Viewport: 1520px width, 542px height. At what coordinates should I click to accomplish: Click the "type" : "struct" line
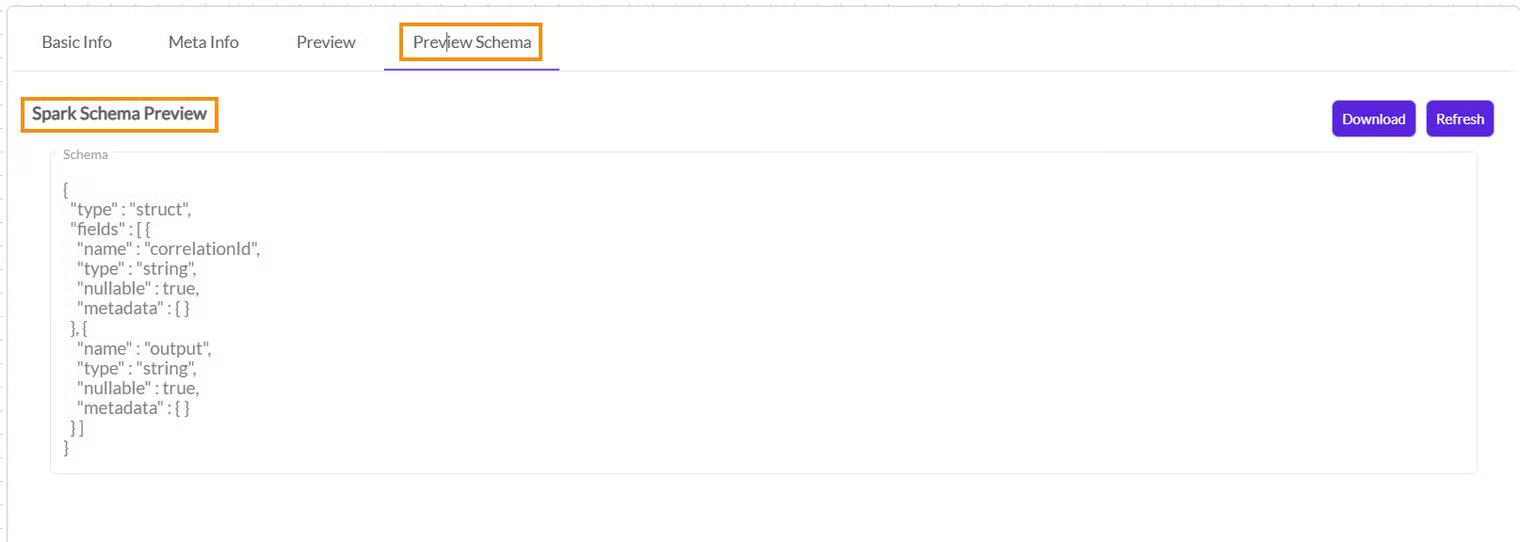tap(130, 209)
